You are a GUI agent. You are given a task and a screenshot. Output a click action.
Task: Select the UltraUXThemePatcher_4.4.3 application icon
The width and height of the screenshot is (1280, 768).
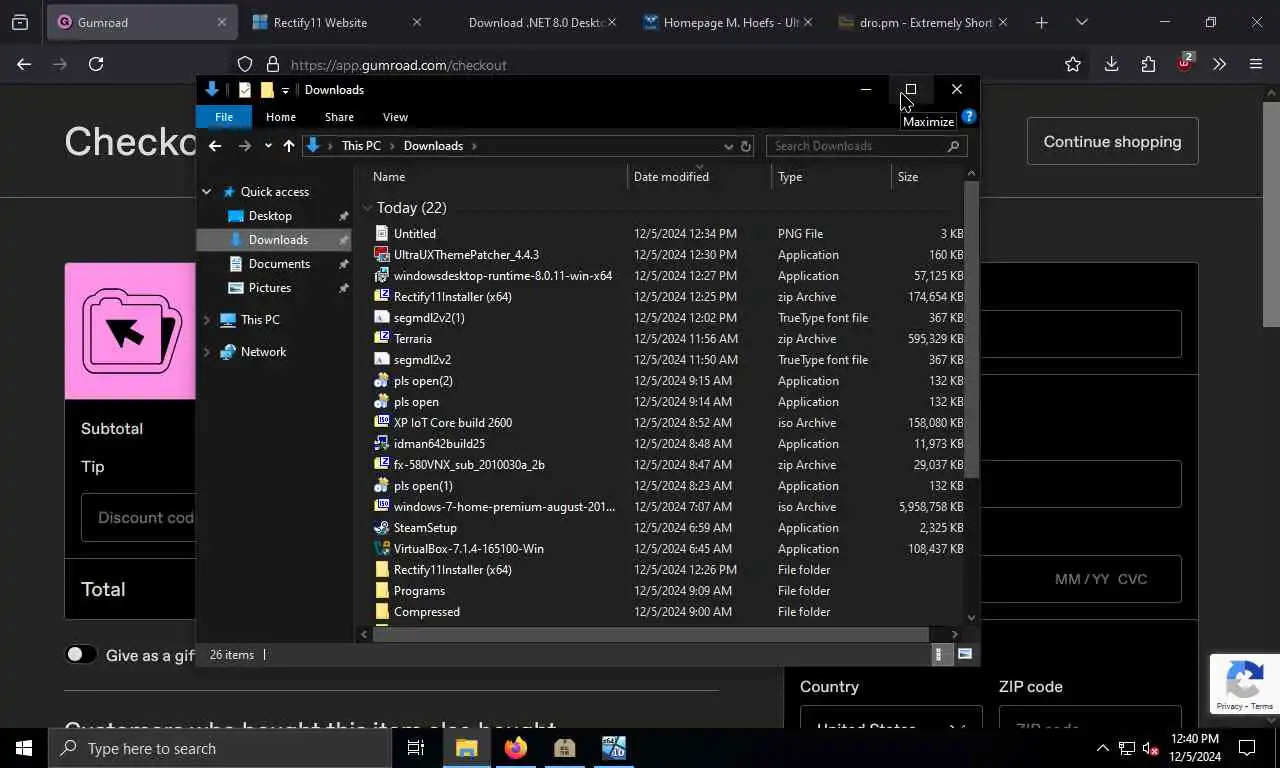381,255
